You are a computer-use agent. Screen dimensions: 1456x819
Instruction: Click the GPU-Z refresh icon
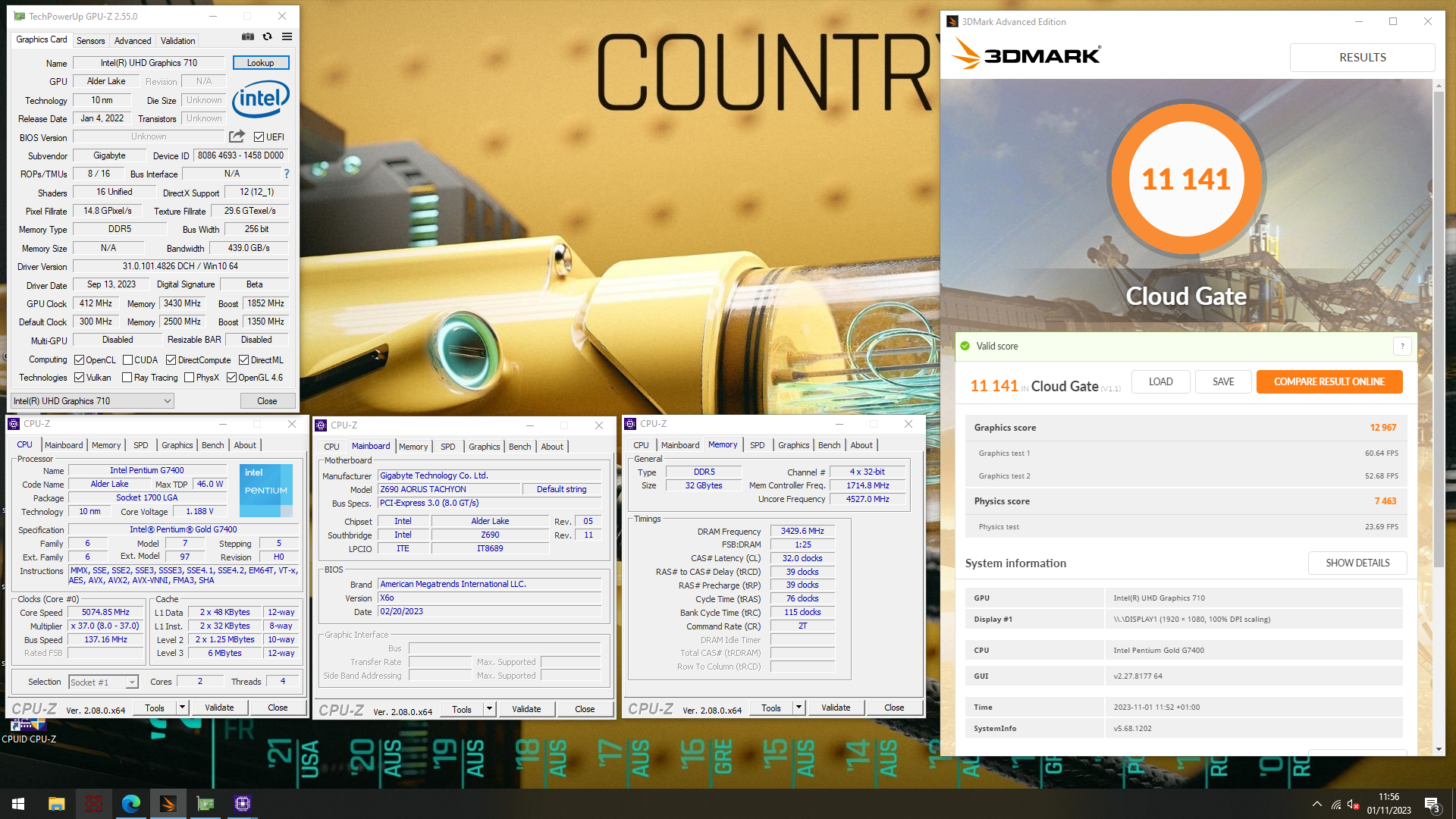coord(267,36)
